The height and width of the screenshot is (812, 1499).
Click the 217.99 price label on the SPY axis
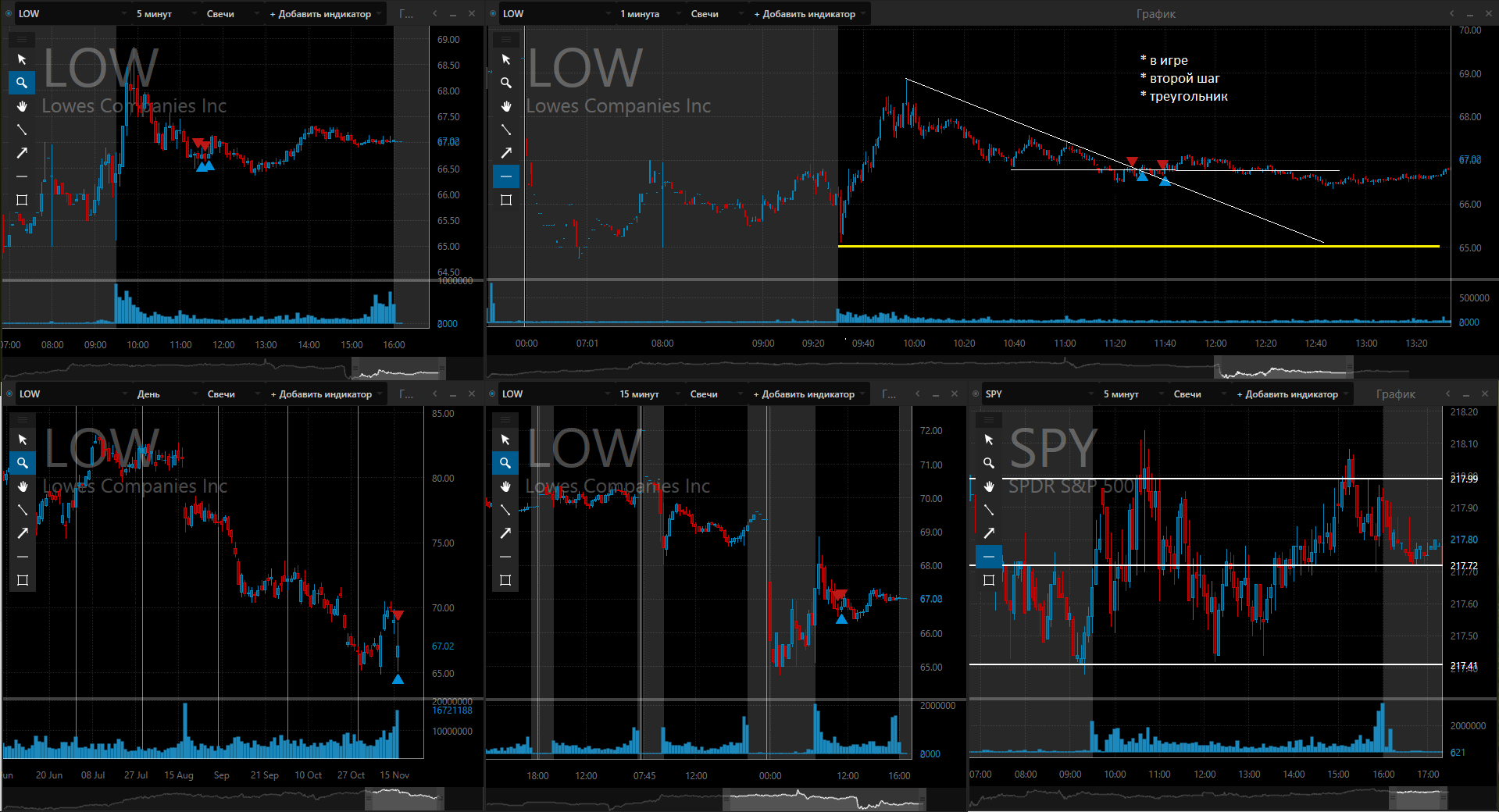coord(1464,479)
